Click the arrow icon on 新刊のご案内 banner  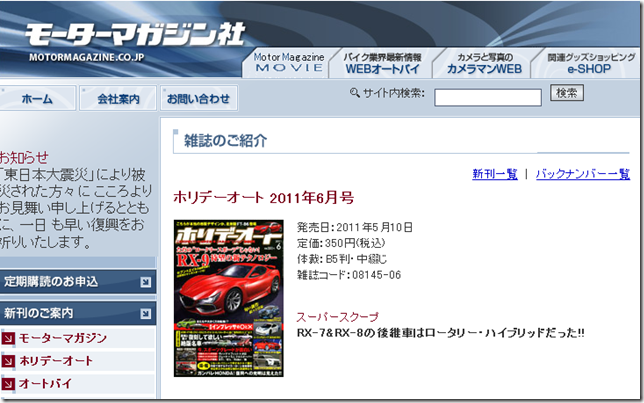click(x=146, y=314)
